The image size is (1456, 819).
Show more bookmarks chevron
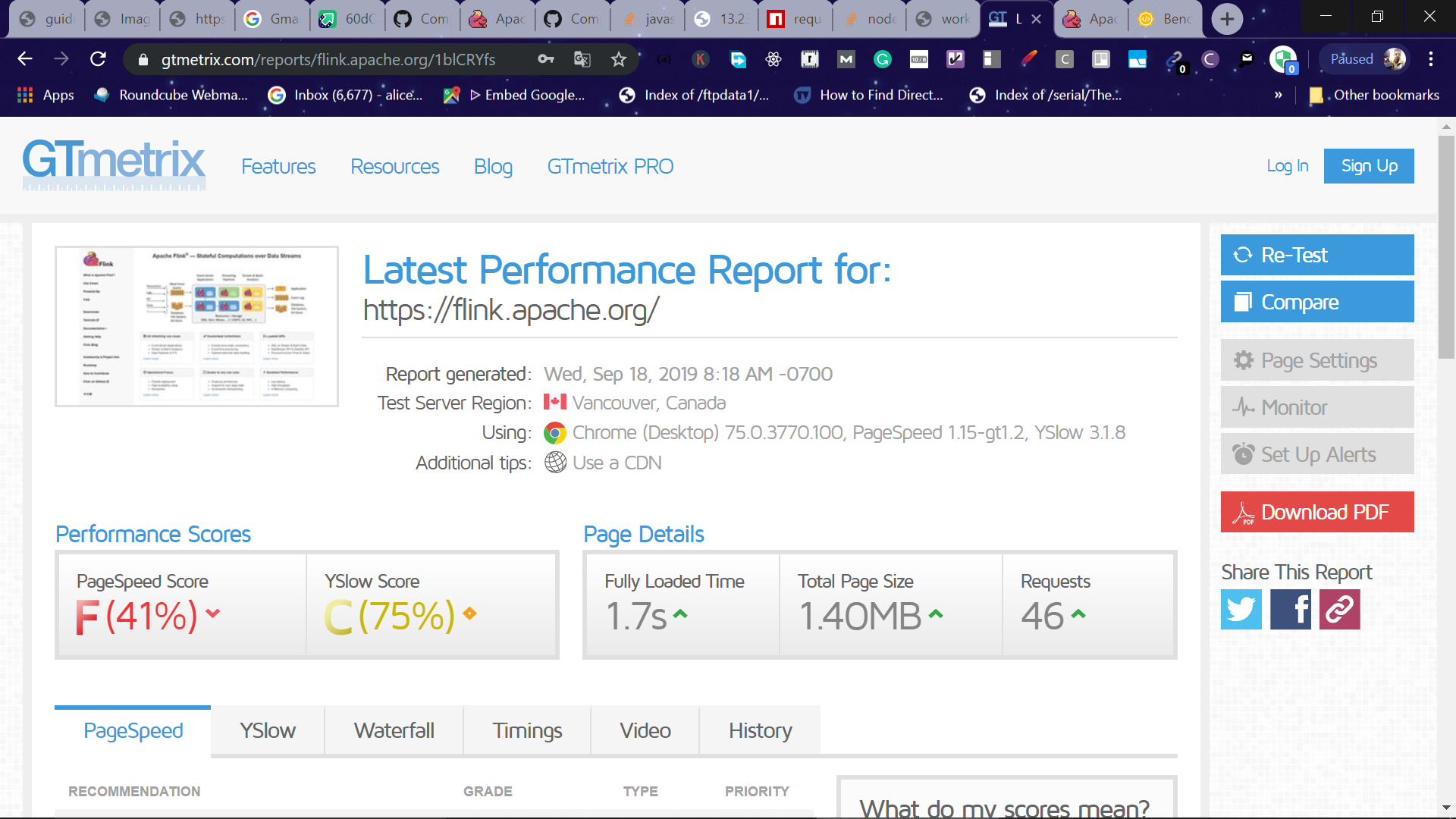point(1279,95)
